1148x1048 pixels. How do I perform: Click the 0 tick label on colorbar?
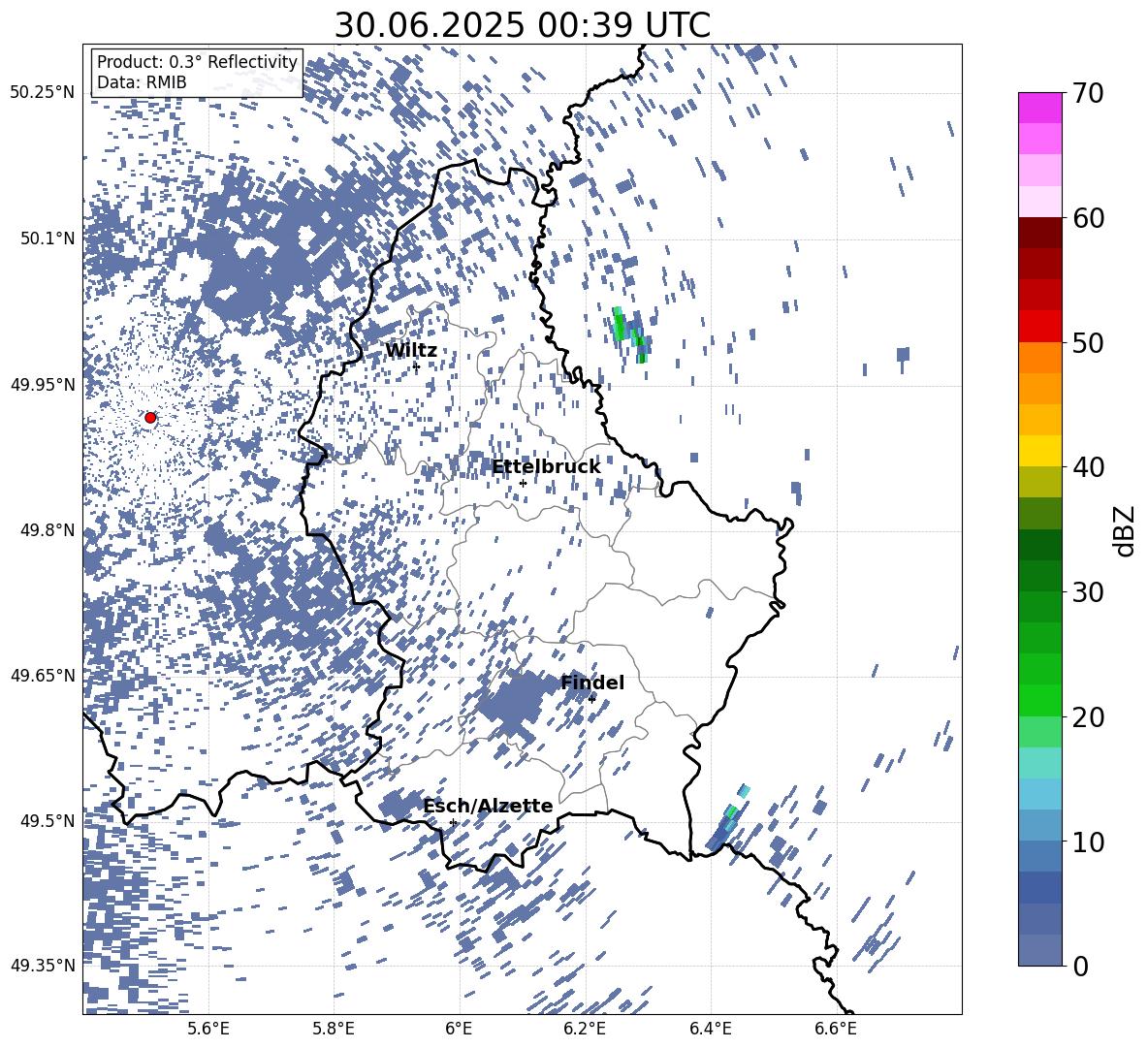coord(1080,967)
